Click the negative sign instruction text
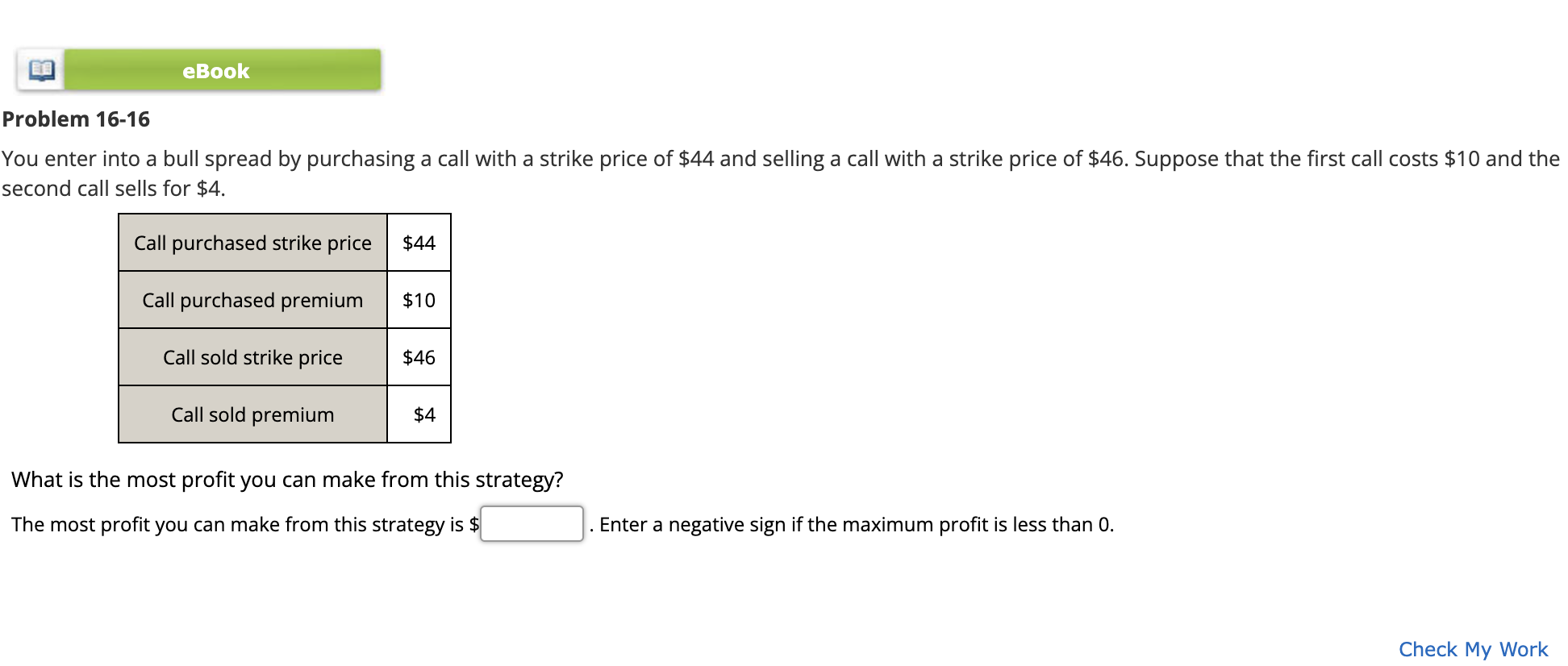Image resolution: width=1568 pixels, height=666 pixels. tap(855, 523)
